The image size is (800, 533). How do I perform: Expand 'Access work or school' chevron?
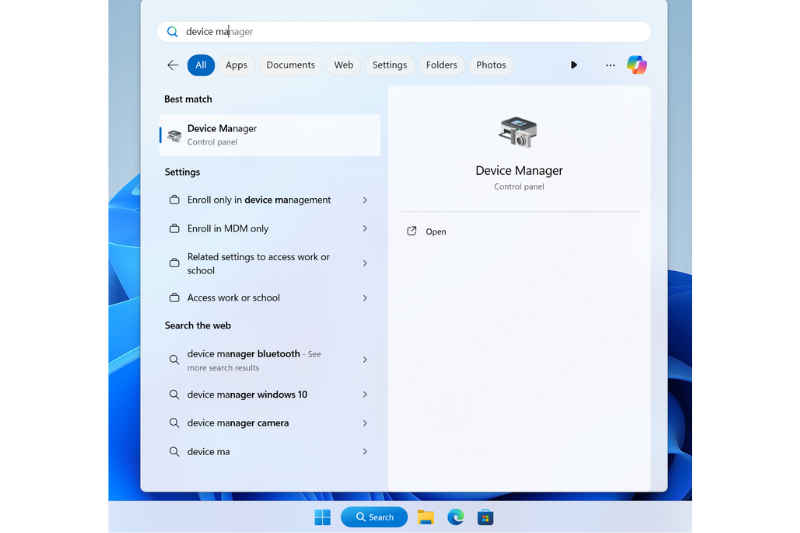coord(364,298)
